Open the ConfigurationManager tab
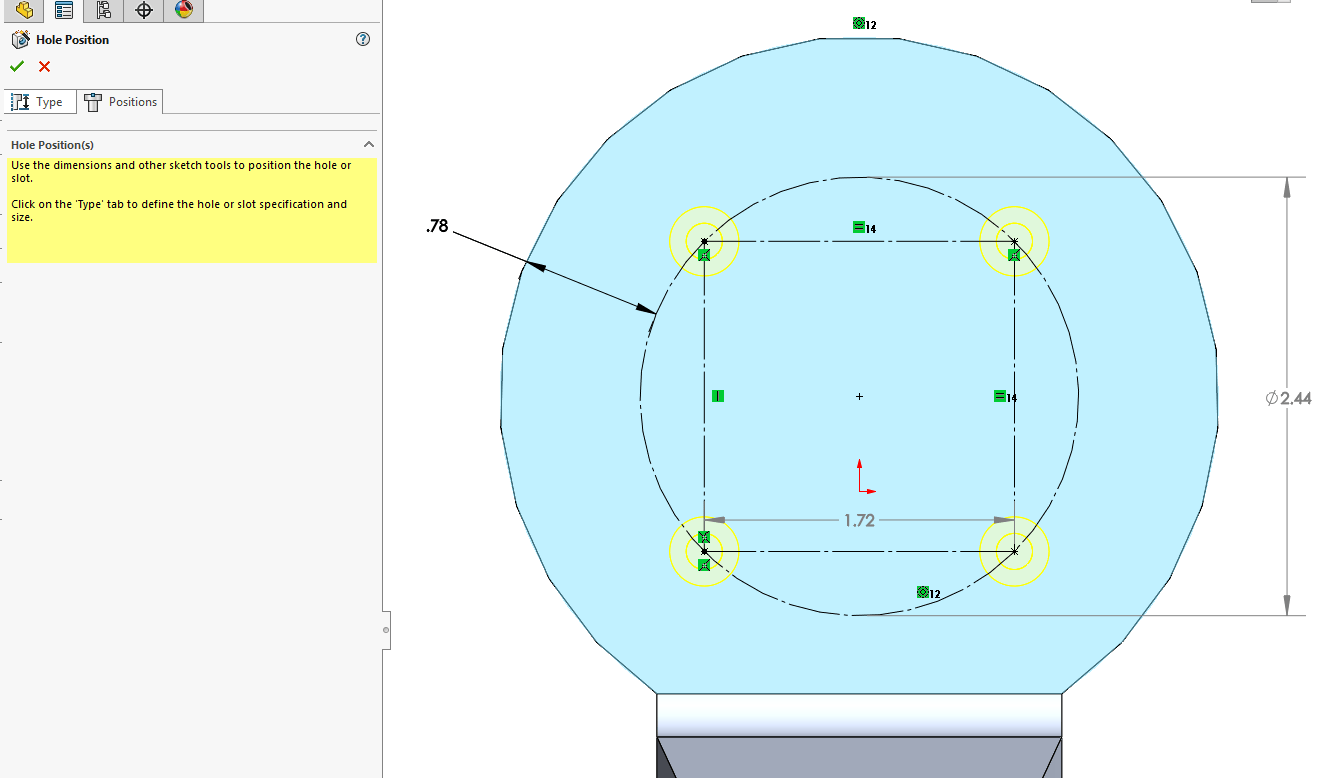1333x778 pixels. coord(103,11)
